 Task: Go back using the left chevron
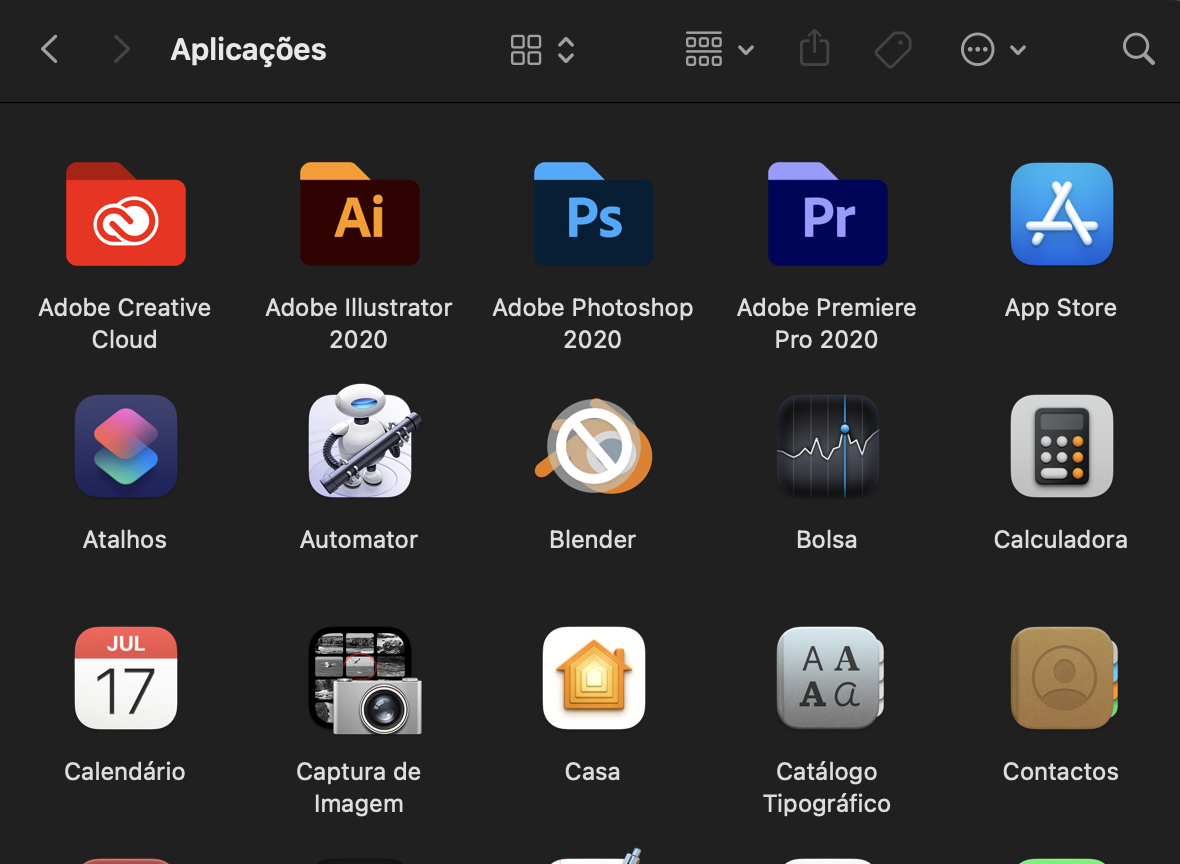50,50
